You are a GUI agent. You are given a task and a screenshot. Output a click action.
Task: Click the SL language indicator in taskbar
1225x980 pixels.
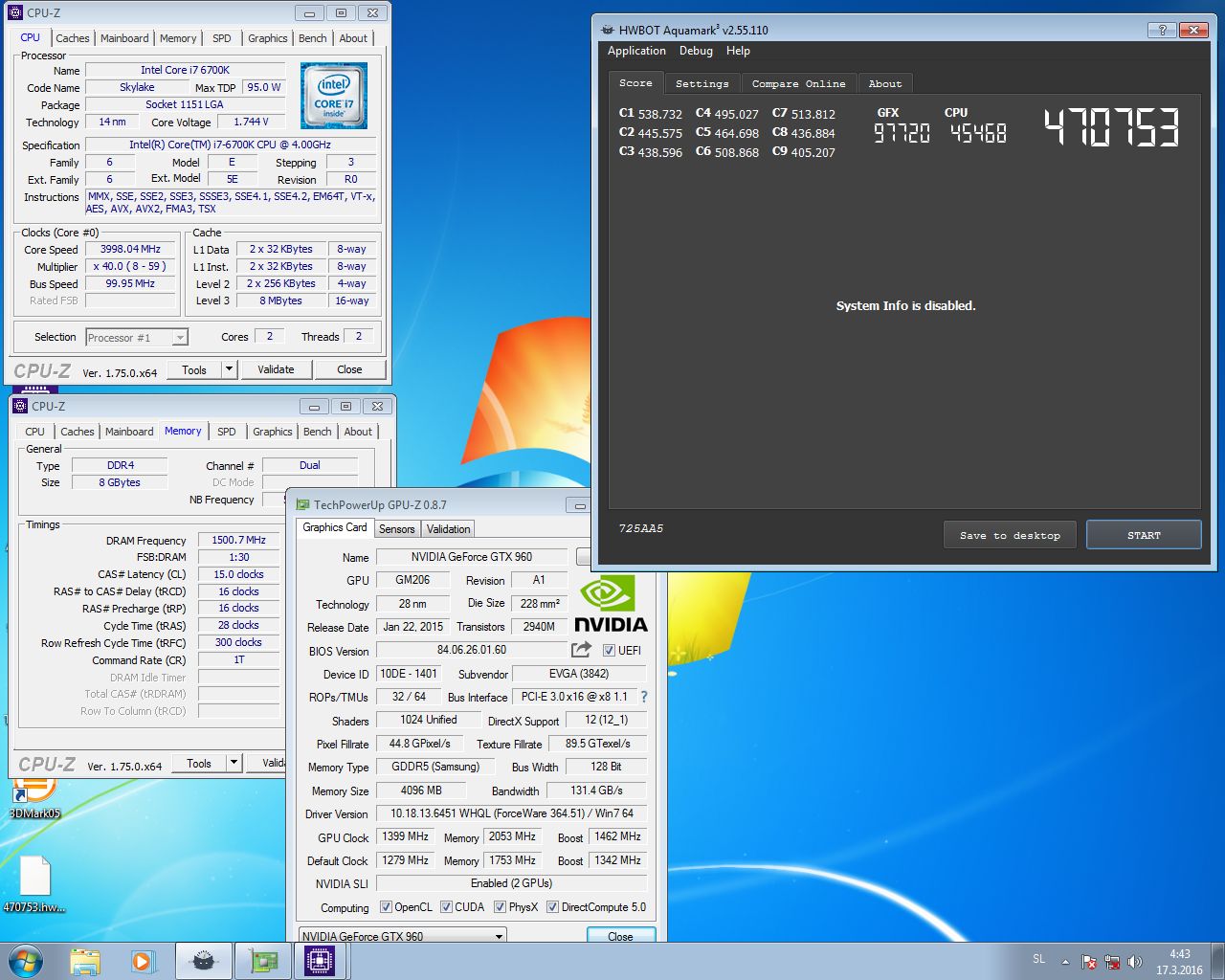click(x=1039, y=959)
